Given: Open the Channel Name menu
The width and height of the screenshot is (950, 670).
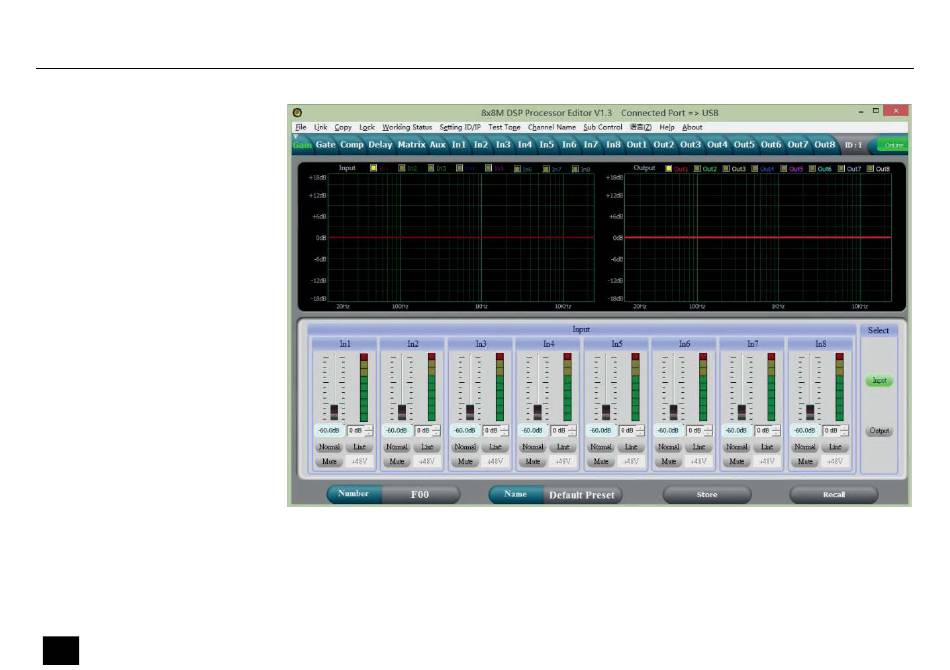Looking at the screenshot, I should [x=552, y=127].
